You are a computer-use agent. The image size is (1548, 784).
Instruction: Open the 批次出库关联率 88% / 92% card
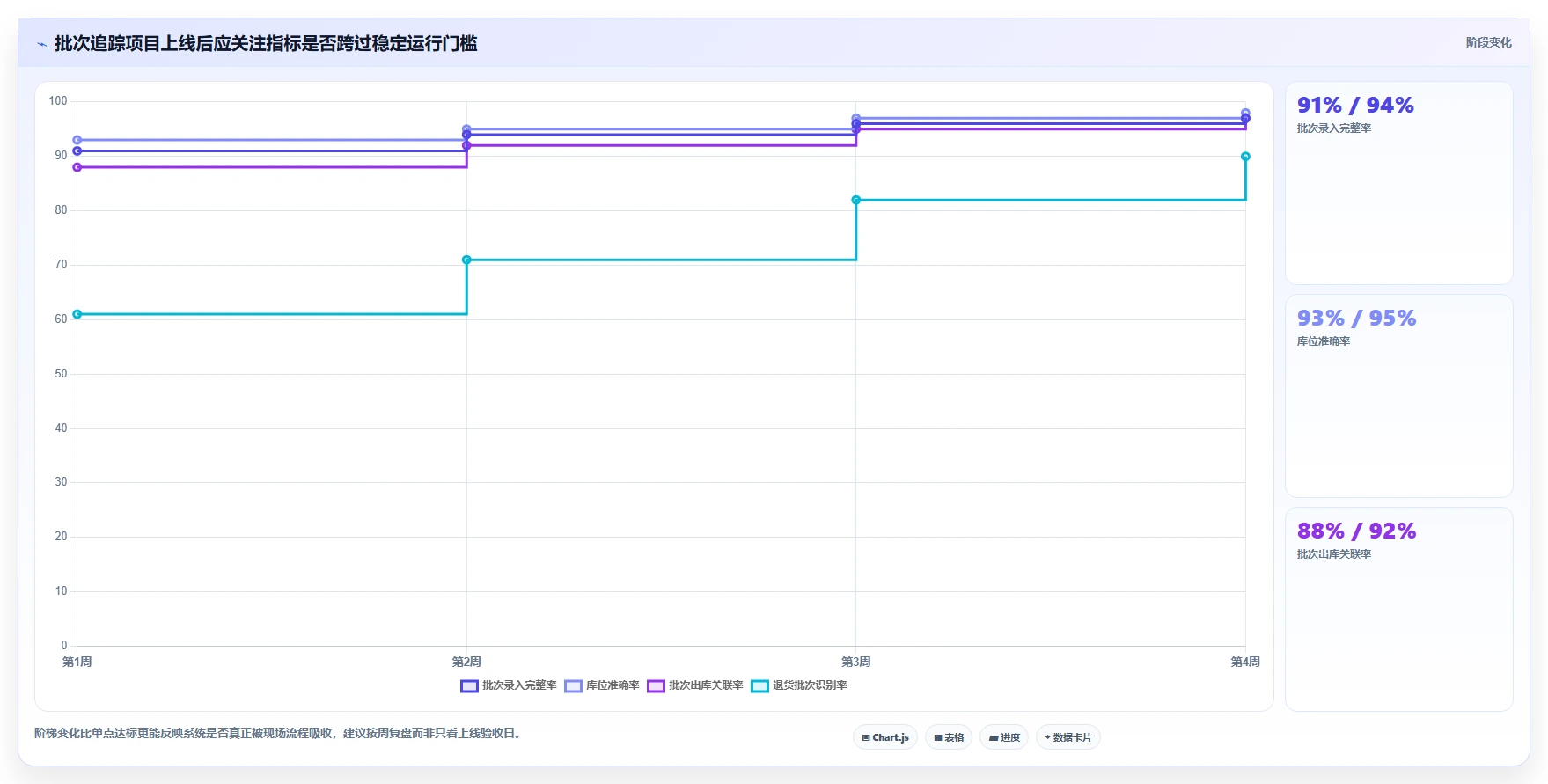coord(1399,609)
